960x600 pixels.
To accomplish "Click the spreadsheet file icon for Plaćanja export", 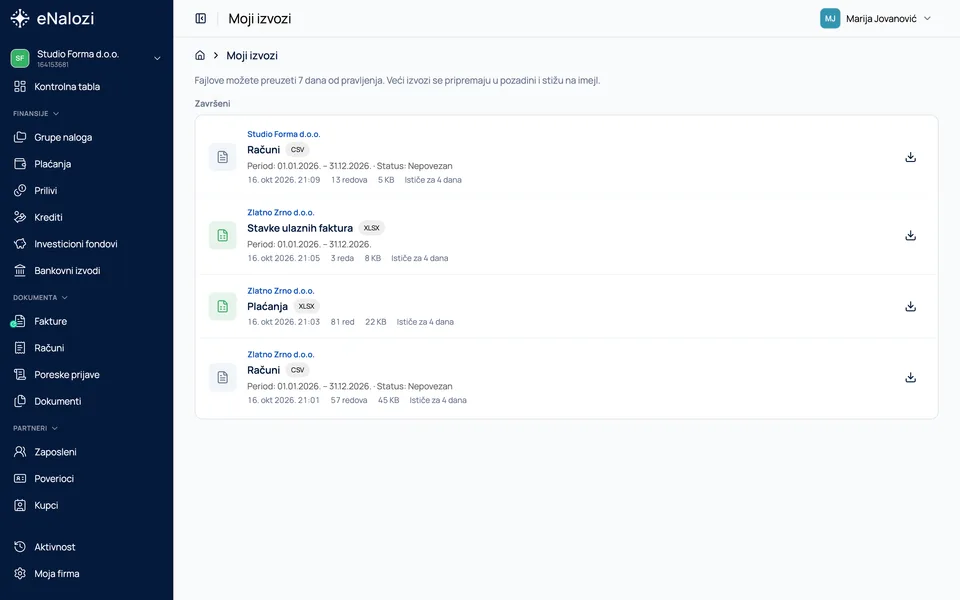I will [x=222, y=306].
